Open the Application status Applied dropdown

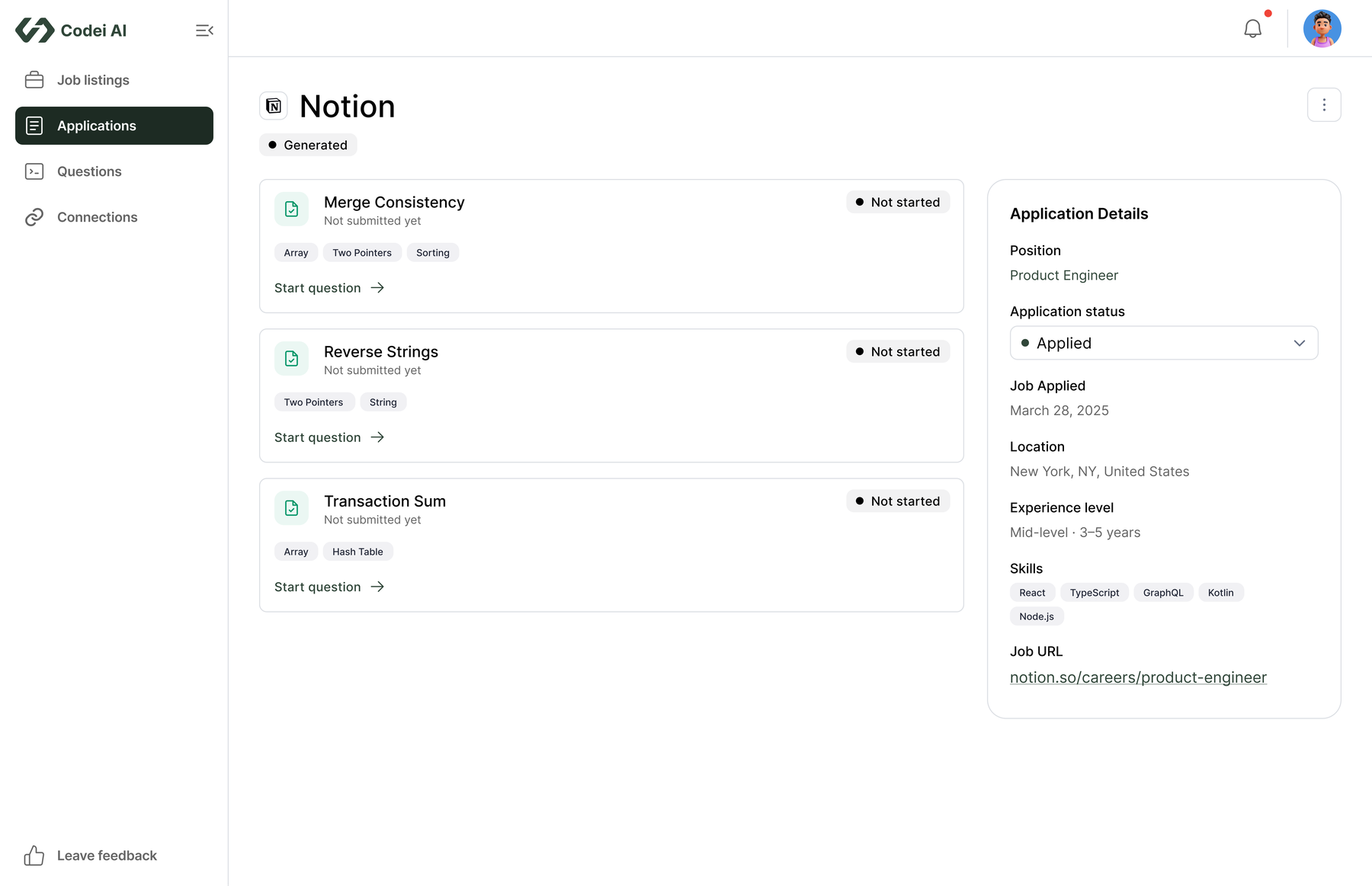click(x=1164, y=343)
